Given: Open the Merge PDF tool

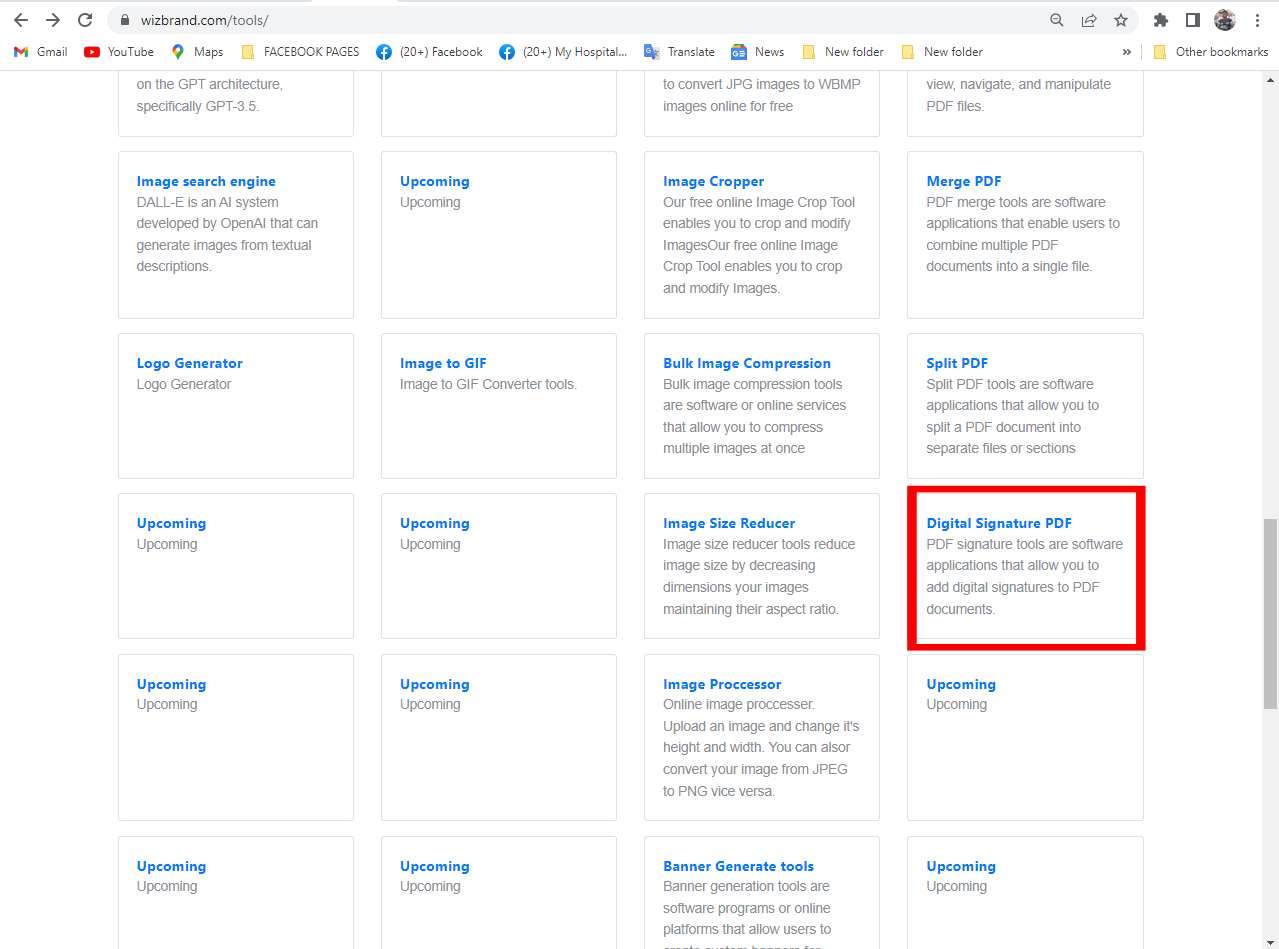Looking at the screenshot, I should (963, 181).
